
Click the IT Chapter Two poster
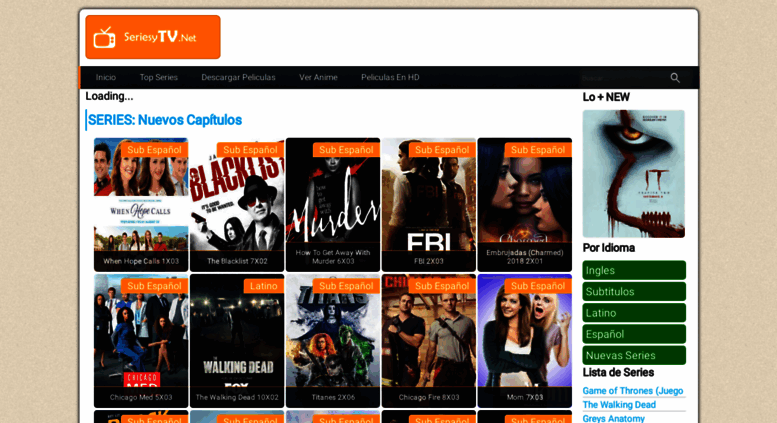(634, 174)
